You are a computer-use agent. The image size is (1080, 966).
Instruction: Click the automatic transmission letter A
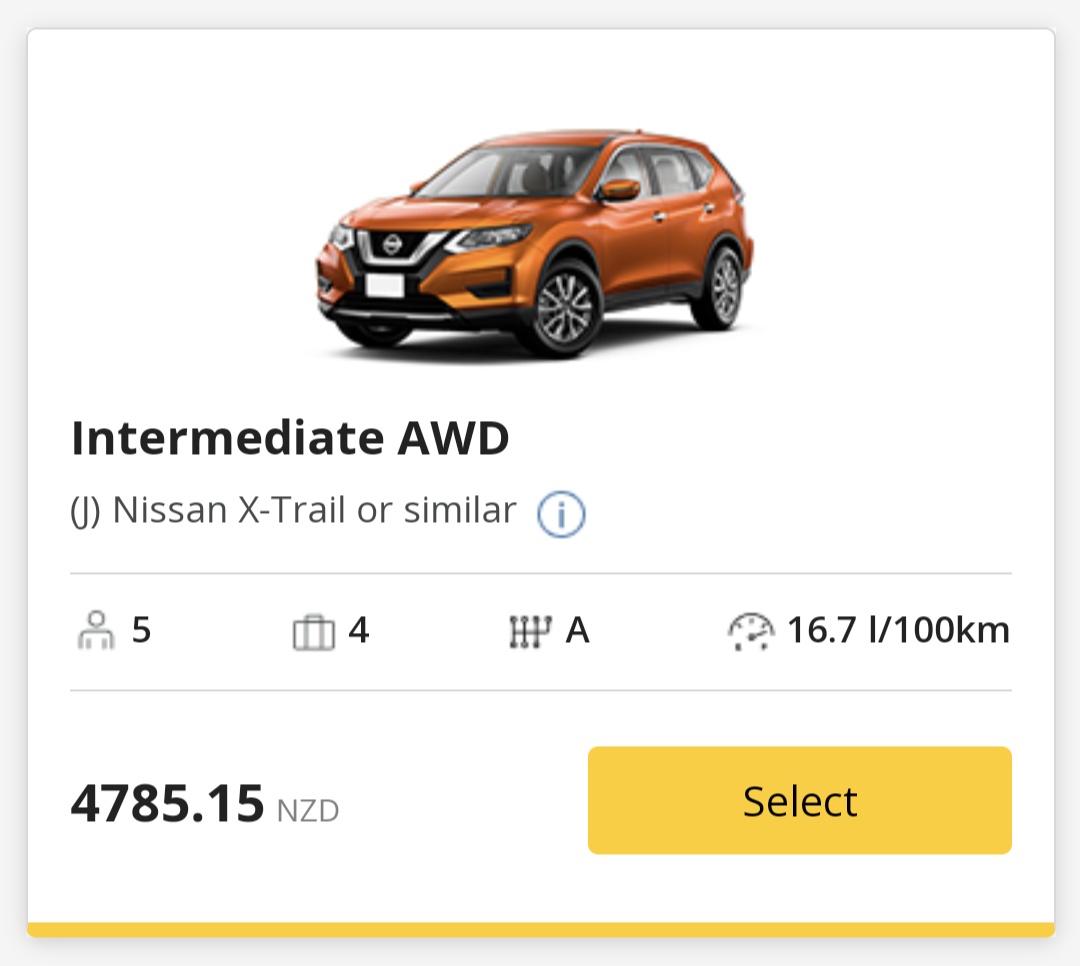(577, 631)
